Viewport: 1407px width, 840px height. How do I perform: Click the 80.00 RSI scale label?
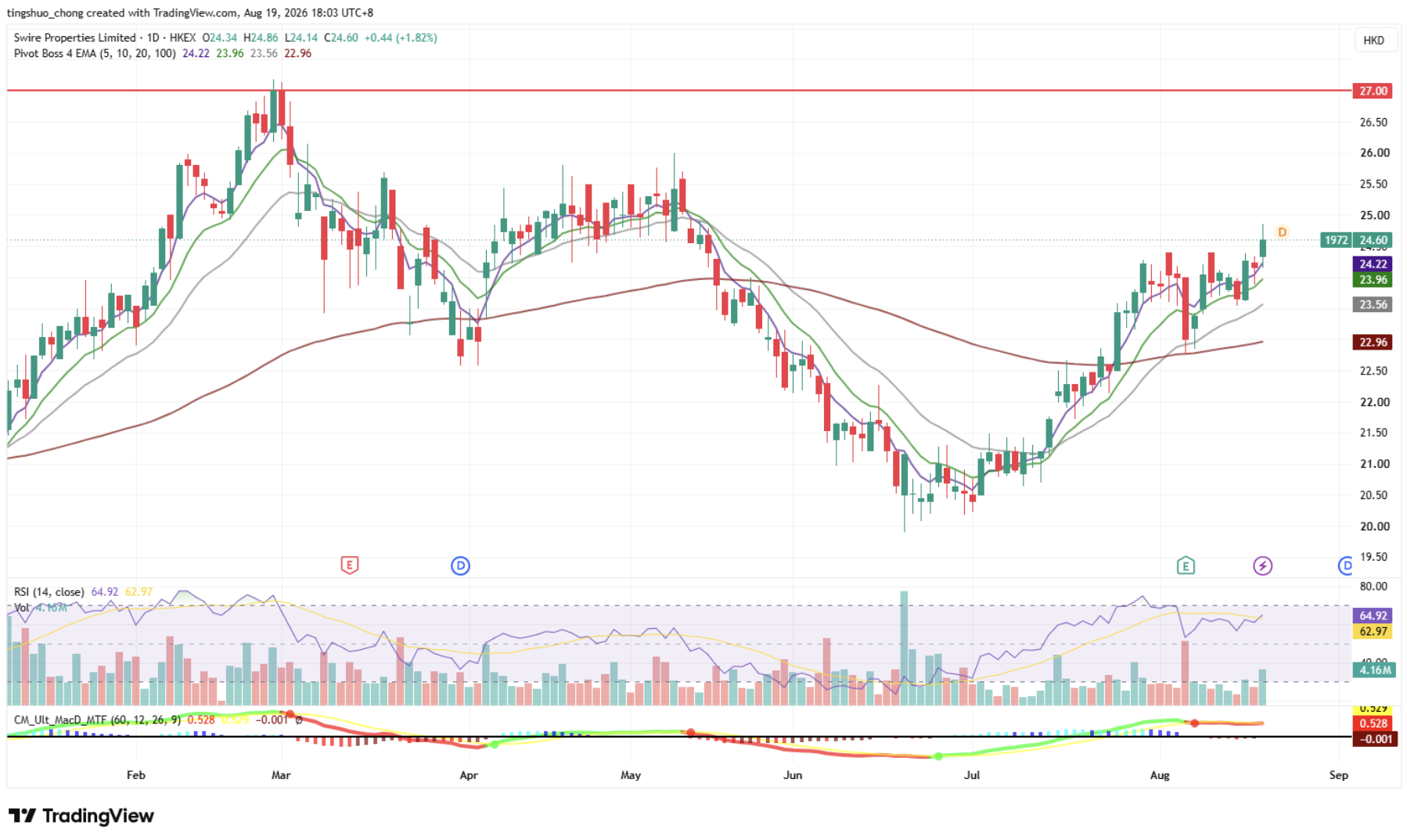(1374, 586)
